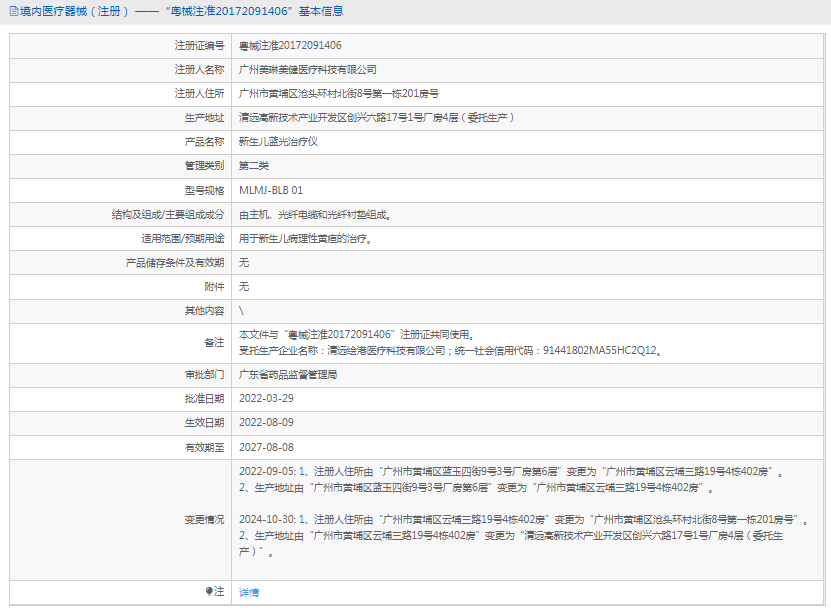Click the 审批部门 field label
This screenshot has width=831, height=610.
[205, 375]
